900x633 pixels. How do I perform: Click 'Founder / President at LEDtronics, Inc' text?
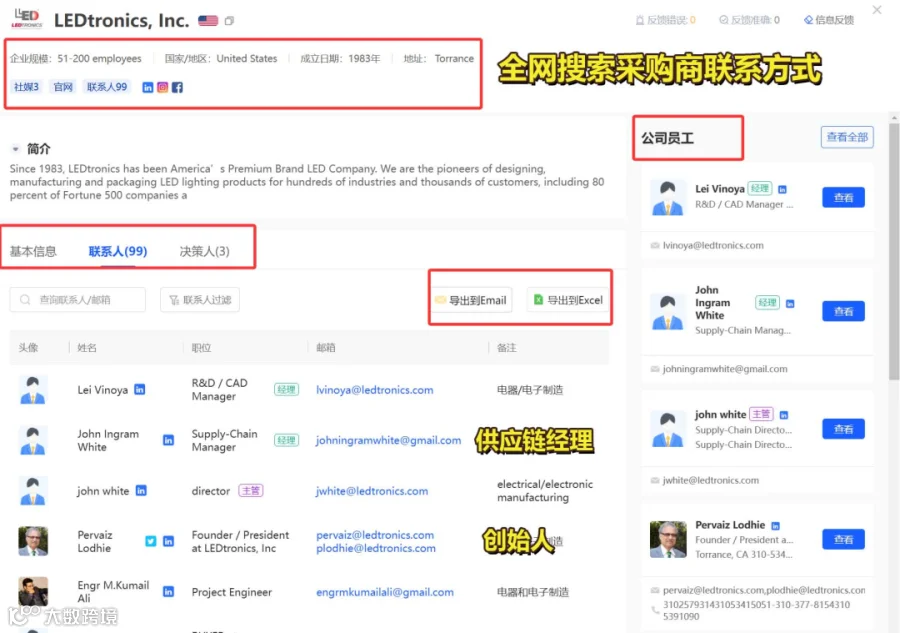point(240,541)
